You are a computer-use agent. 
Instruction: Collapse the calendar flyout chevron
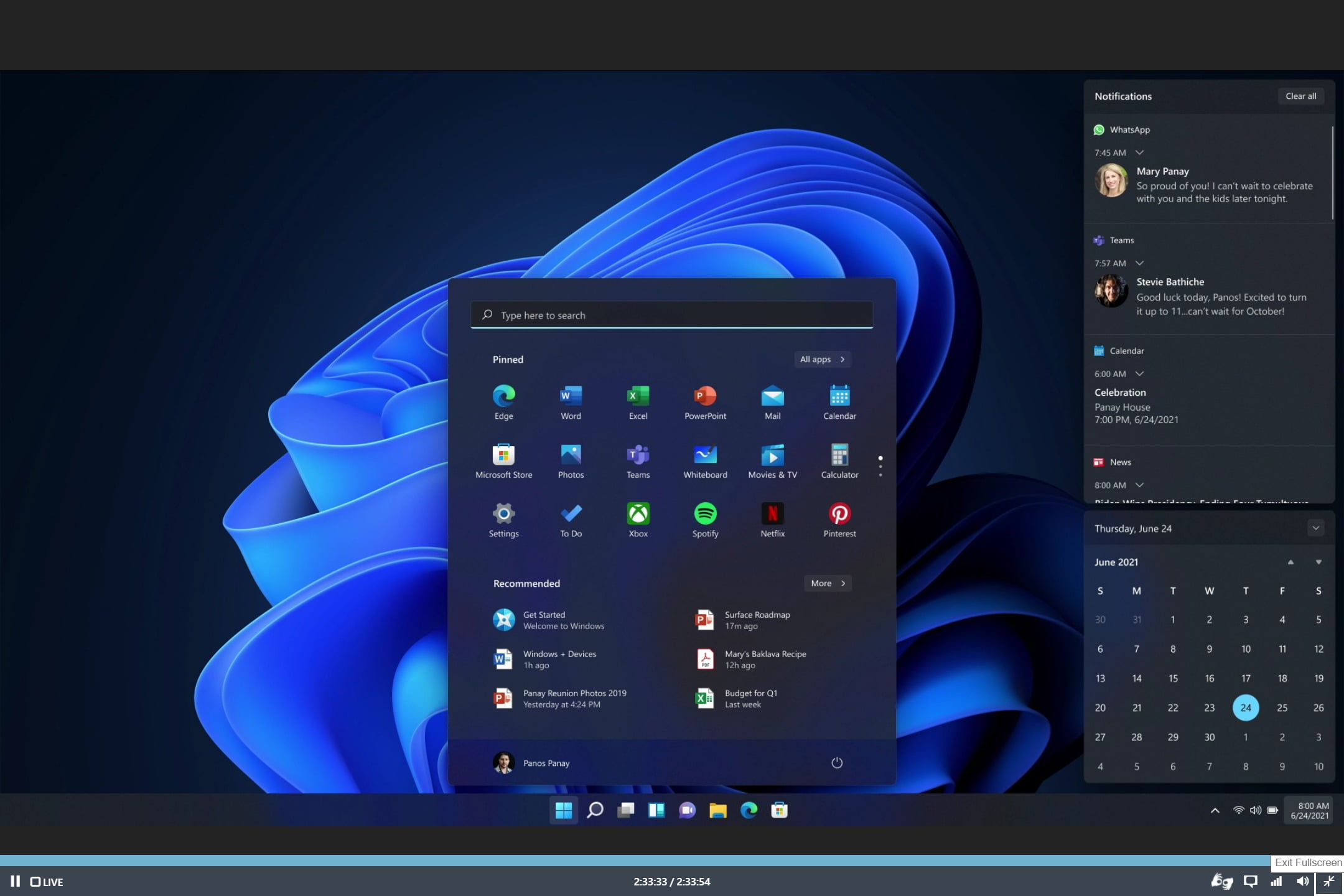click(x=1315, y=528)
